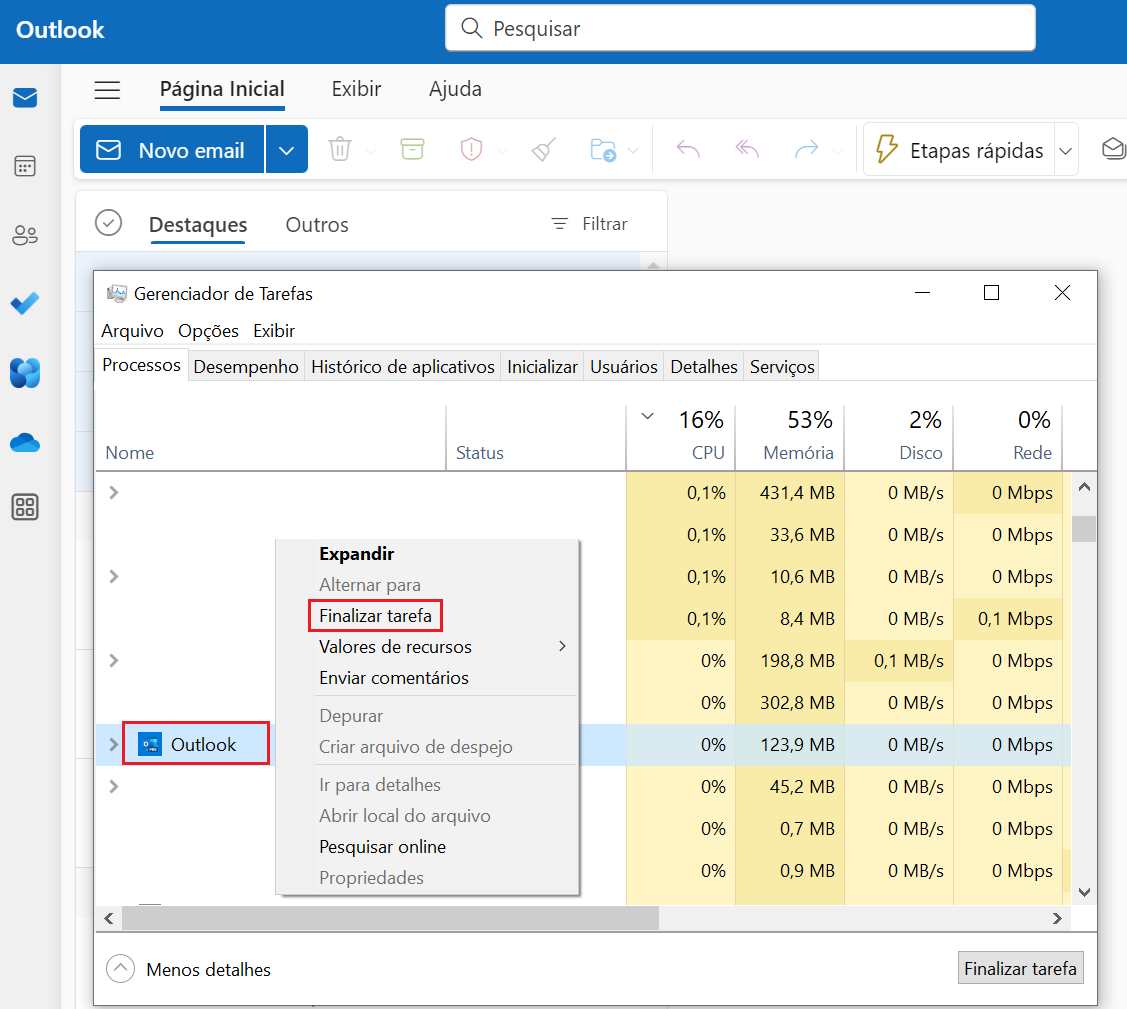Viewport: 1127px width, 1009px height.
Task: Open the Novo email dropdown arrow
Action: tap(286, 149)
